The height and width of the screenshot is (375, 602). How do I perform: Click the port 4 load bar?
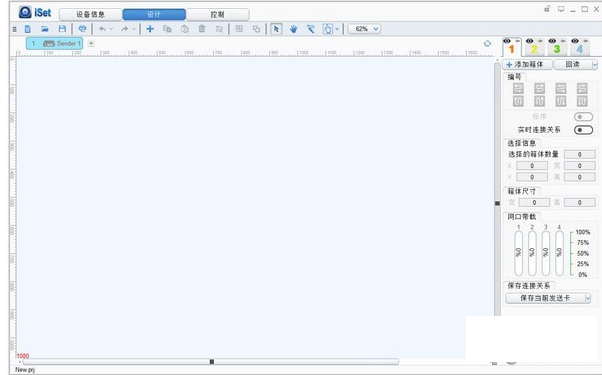tap(559, 253)
